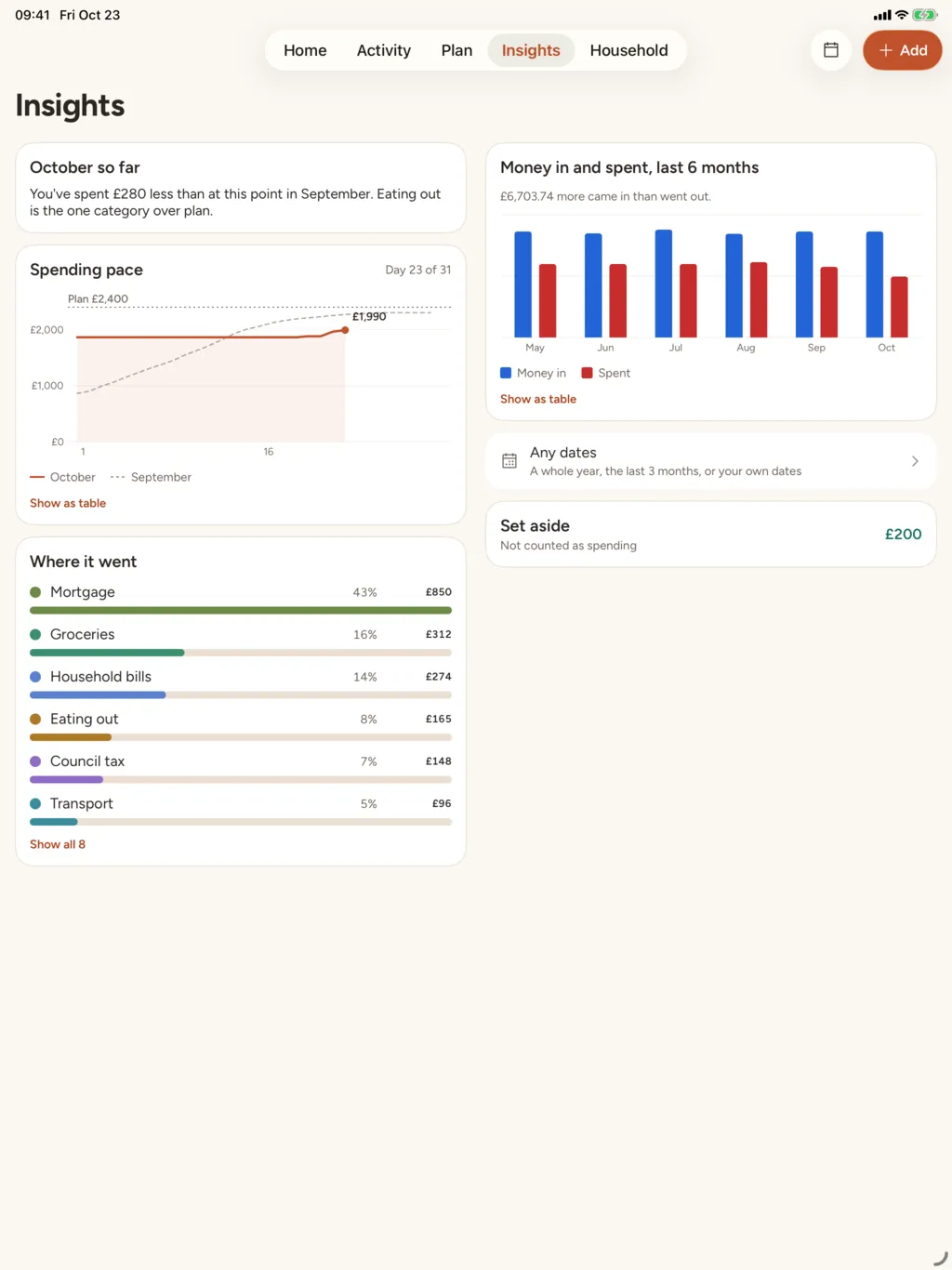This screenshot has width=952, height=1270.
Task: Select the Eating out category row
Action: (241, 727)
